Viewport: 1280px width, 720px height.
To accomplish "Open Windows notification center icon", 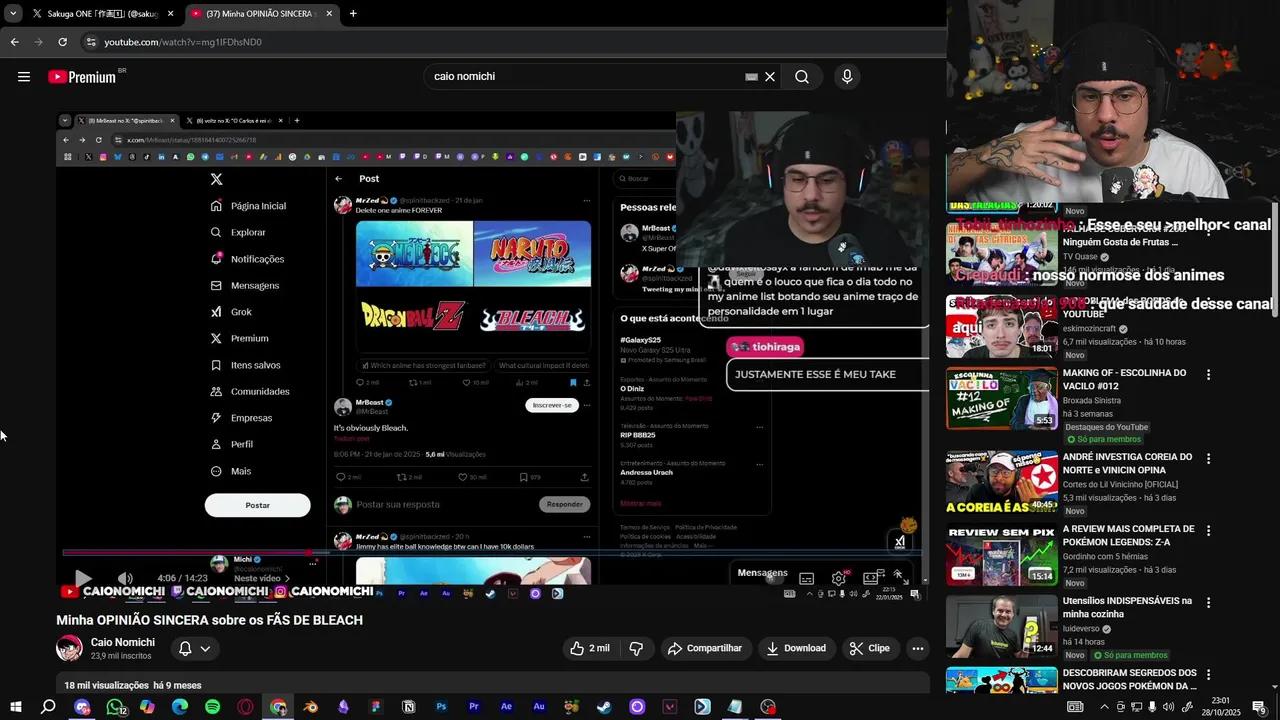I will pyautogui.click(x=1259, y=707).
